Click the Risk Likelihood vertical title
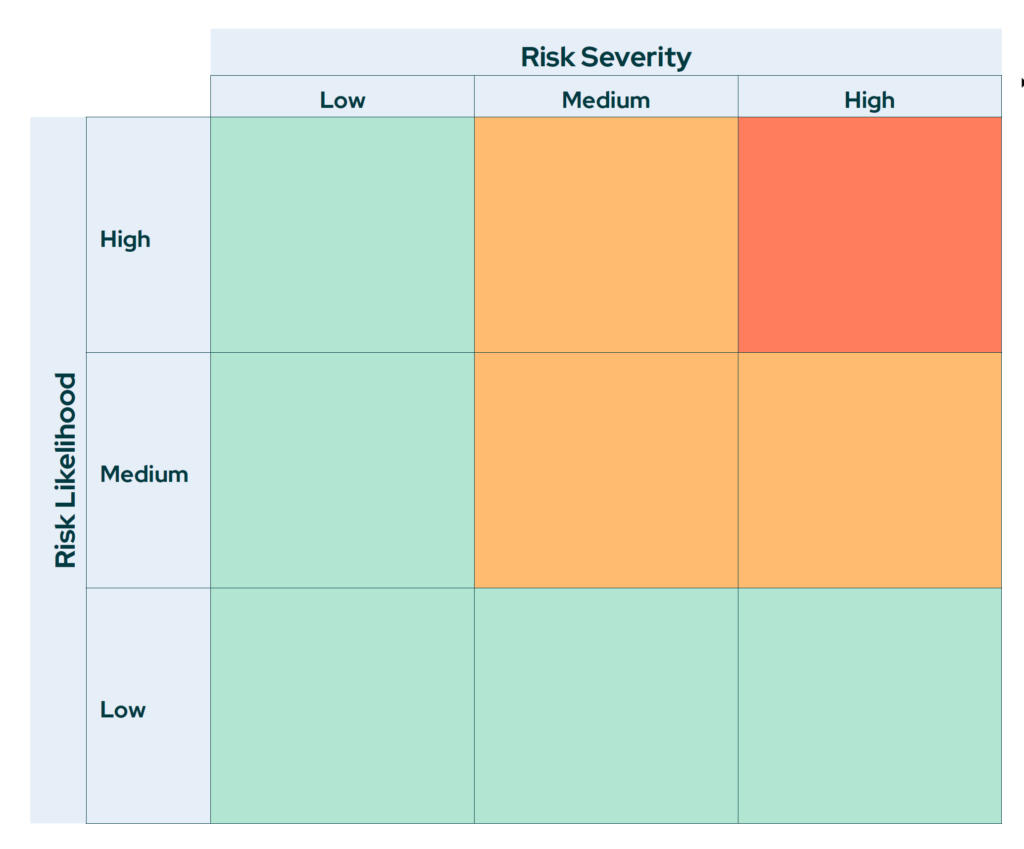This screenshot has height=849, width=1024. coord(66,470)
